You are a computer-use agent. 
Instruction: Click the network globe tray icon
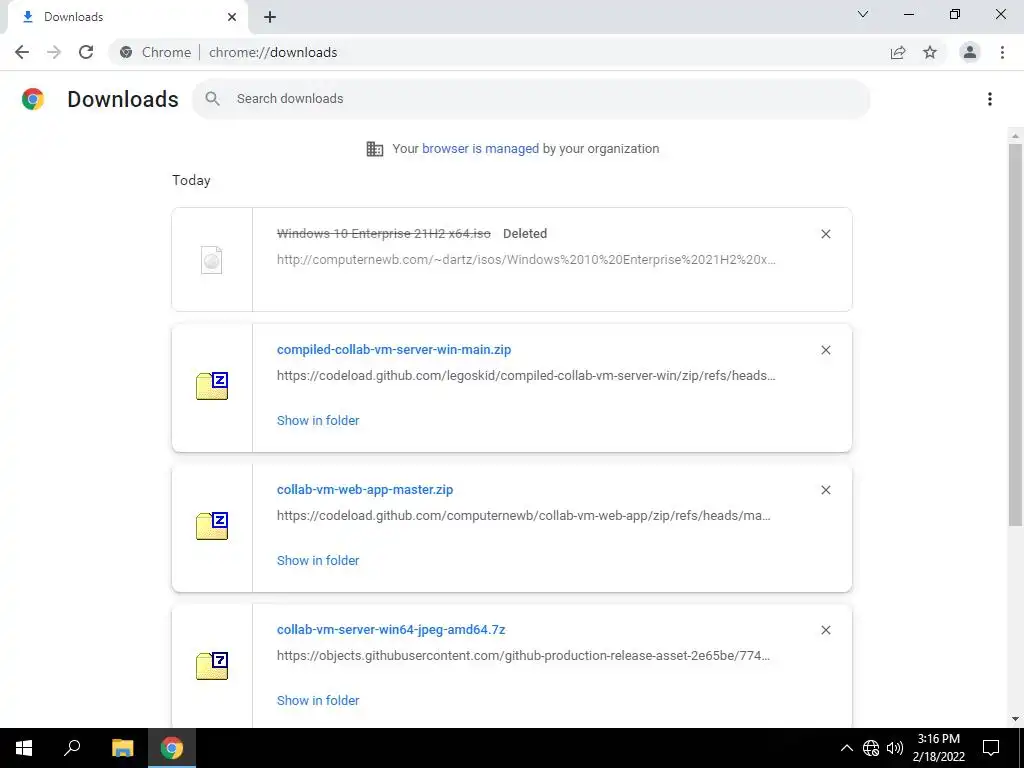point(871,748)
